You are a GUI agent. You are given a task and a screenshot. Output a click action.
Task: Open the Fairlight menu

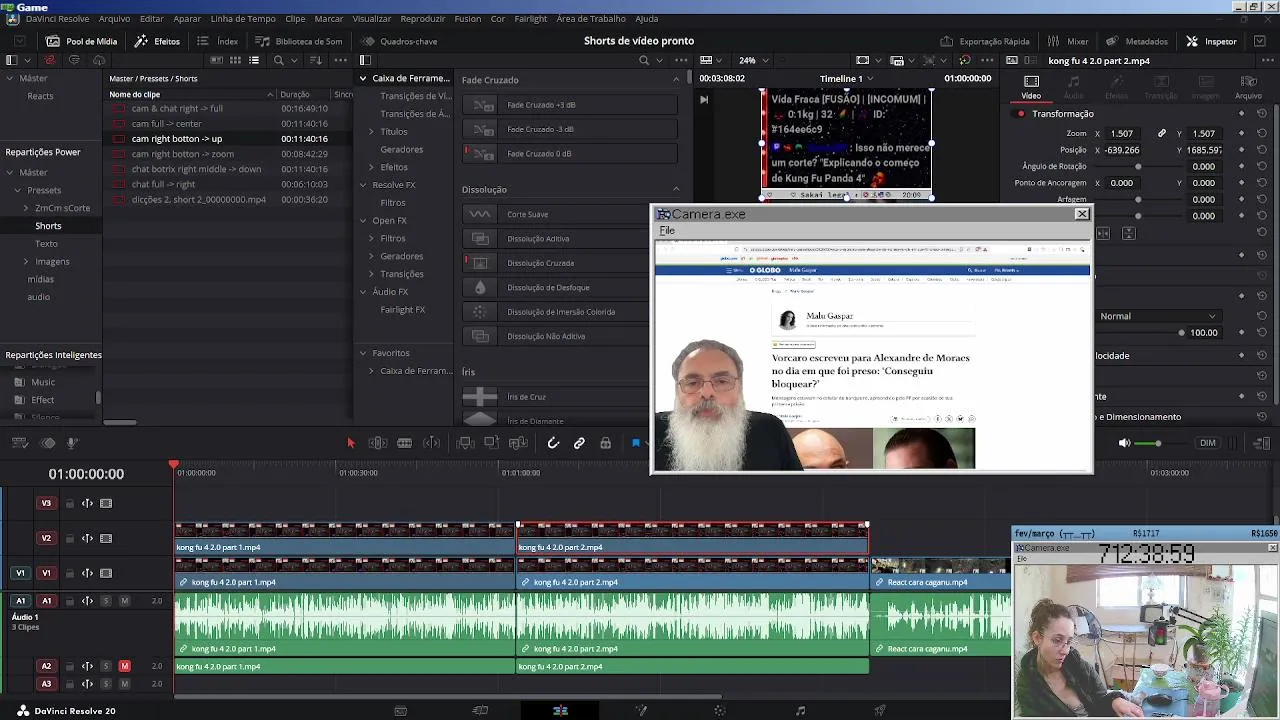[530, 19]
